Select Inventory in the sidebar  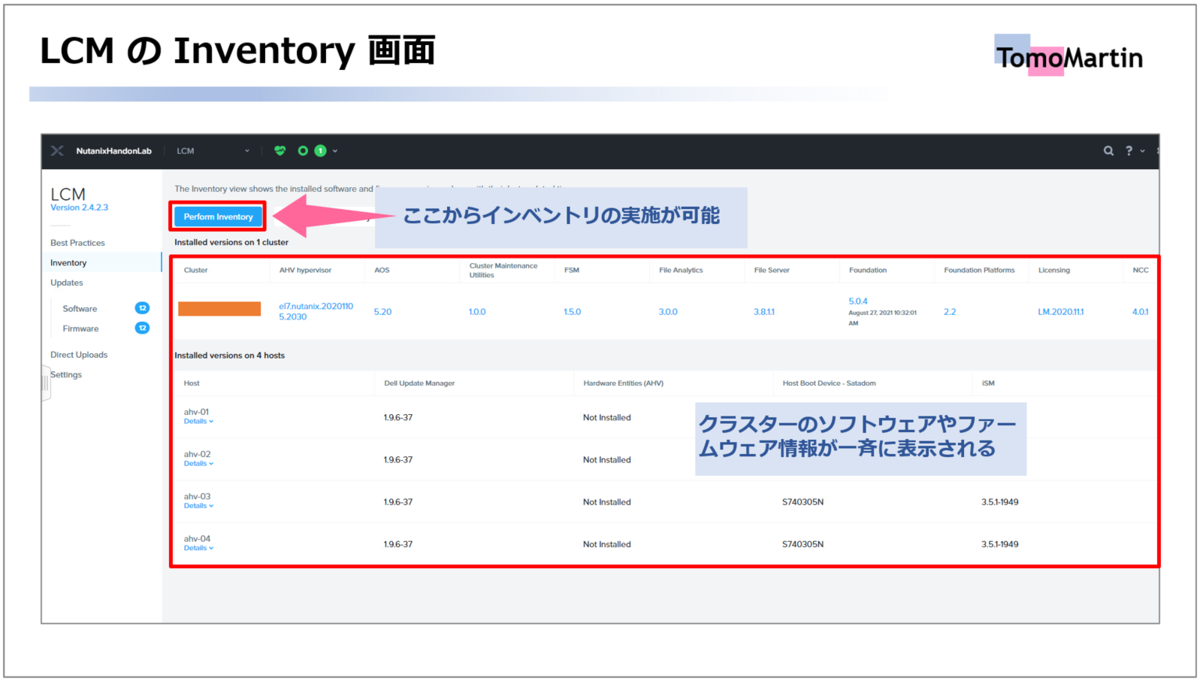[x=69, y=263]
